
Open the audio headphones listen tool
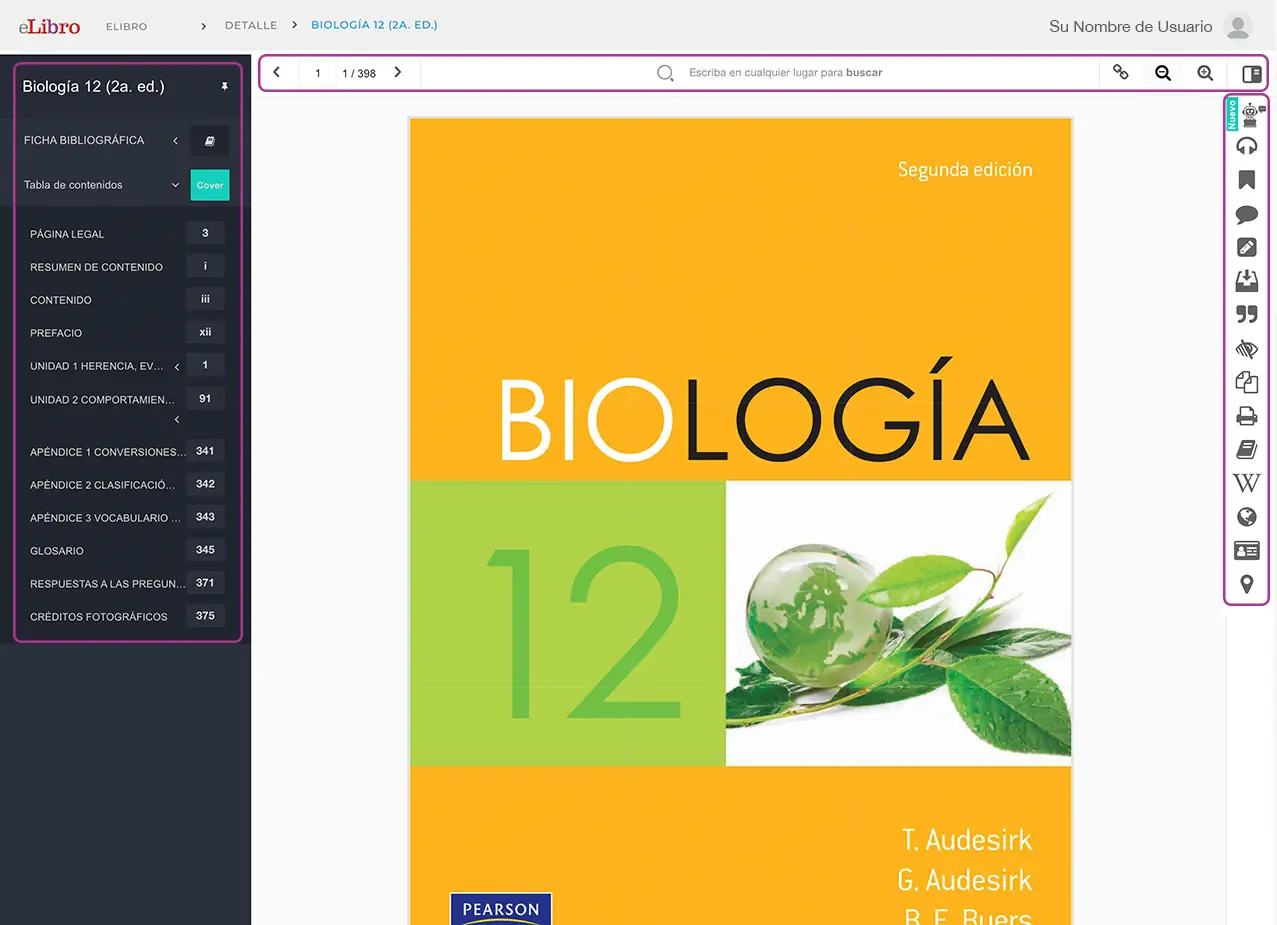(x=1246, y=147)
